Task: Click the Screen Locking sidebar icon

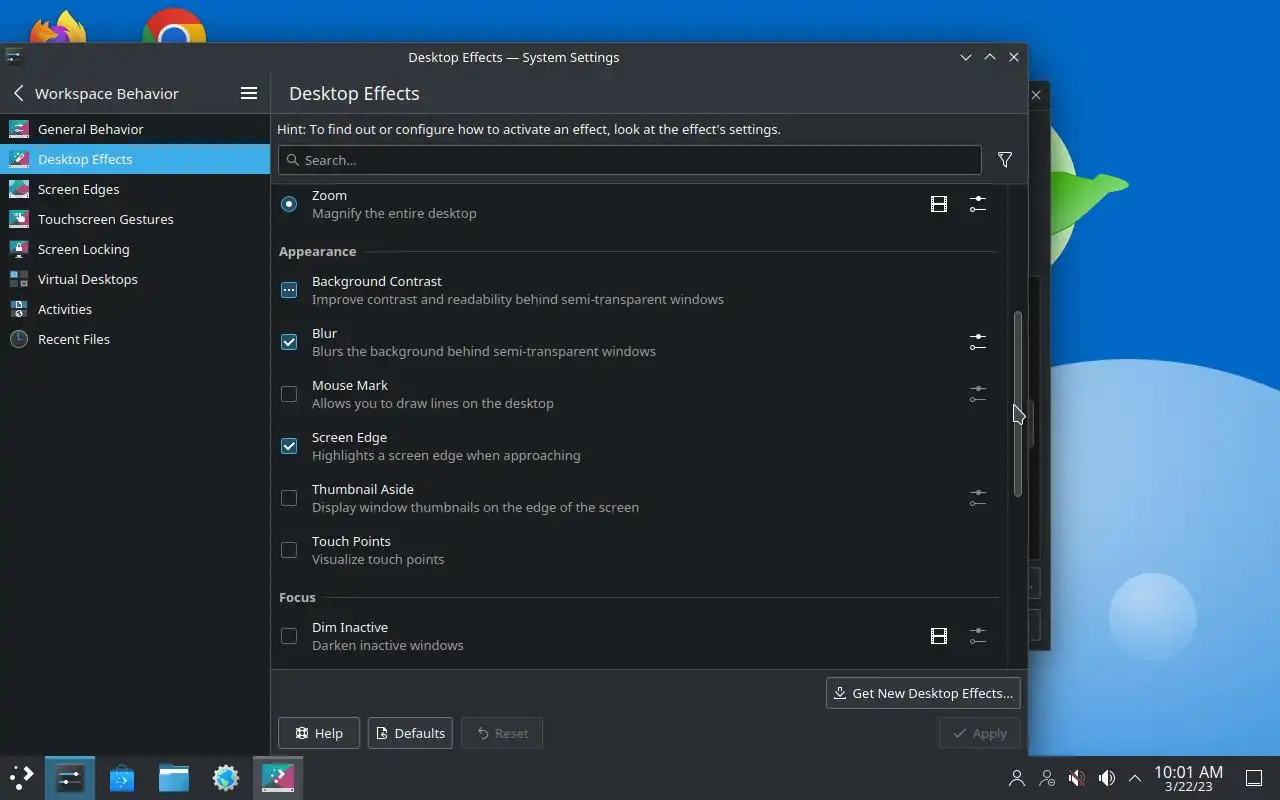Action: pyautogui.click(x=19, y=249)
